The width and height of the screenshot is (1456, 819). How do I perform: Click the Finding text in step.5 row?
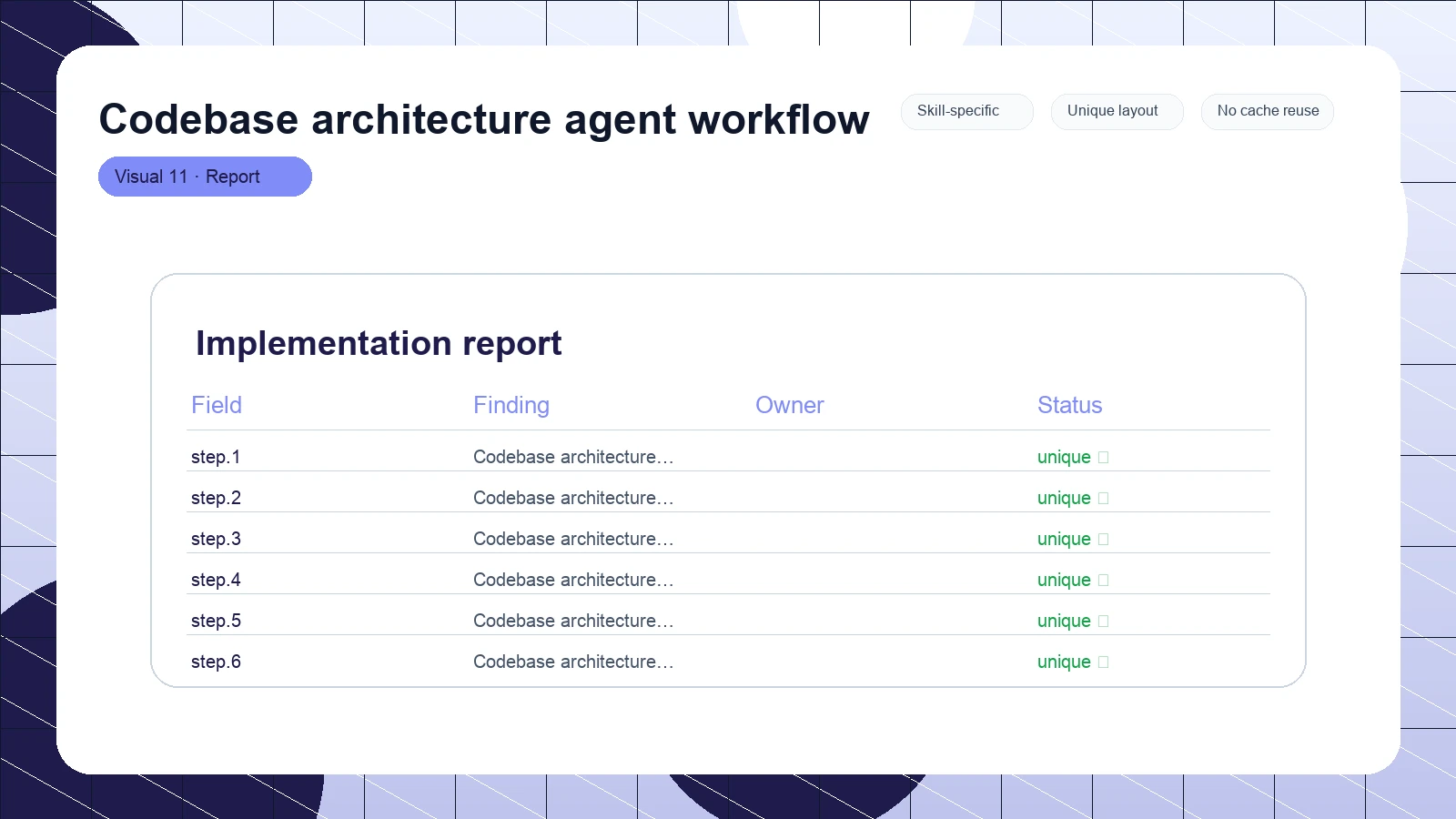573,621
